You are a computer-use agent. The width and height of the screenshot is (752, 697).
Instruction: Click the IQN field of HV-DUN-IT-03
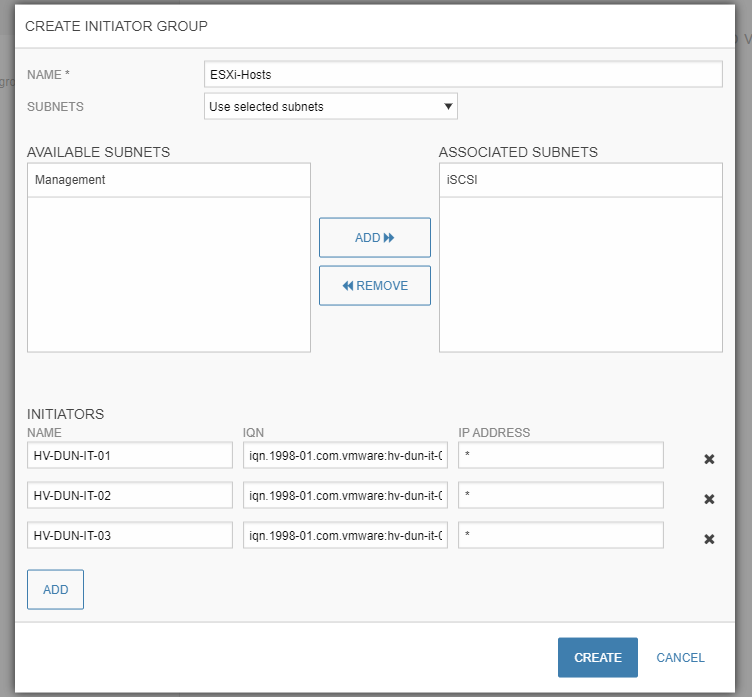point(345,535)
